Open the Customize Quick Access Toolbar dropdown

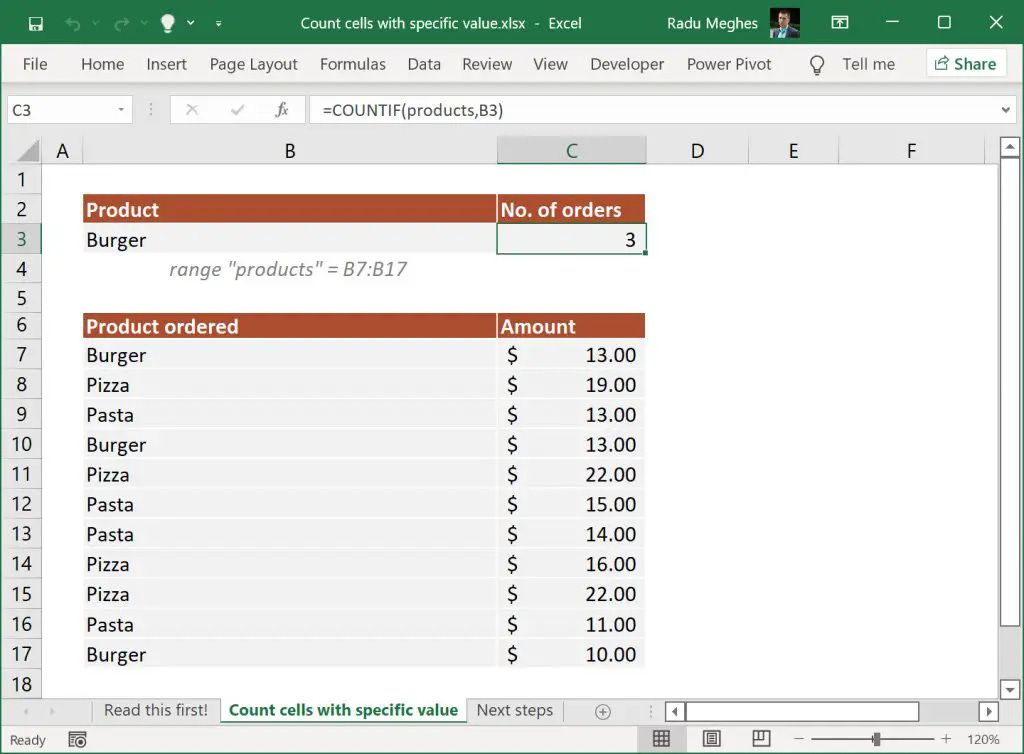click(x=219, y=24)
